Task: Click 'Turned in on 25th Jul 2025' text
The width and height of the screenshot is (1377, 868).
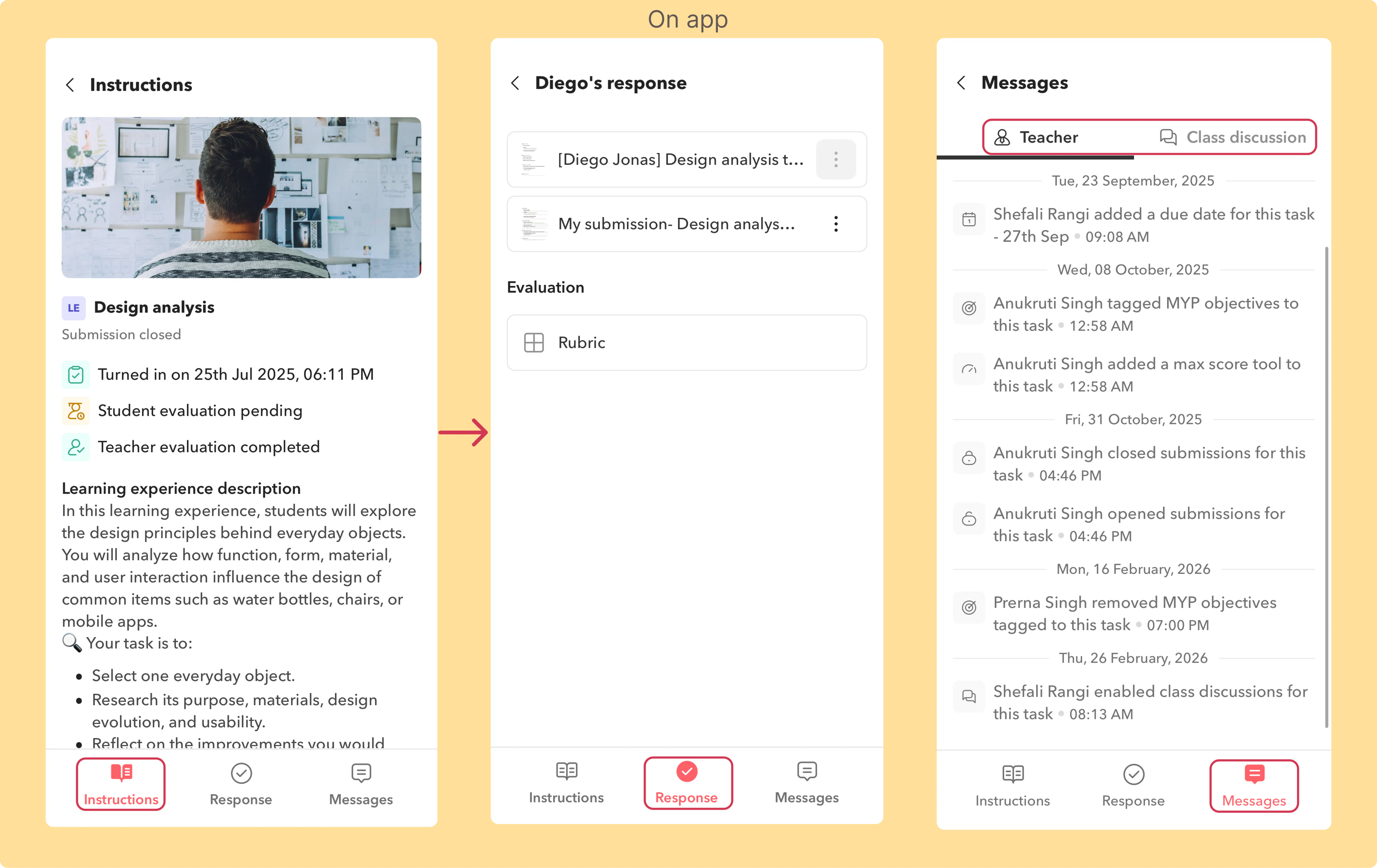Action: coord(236,375)
